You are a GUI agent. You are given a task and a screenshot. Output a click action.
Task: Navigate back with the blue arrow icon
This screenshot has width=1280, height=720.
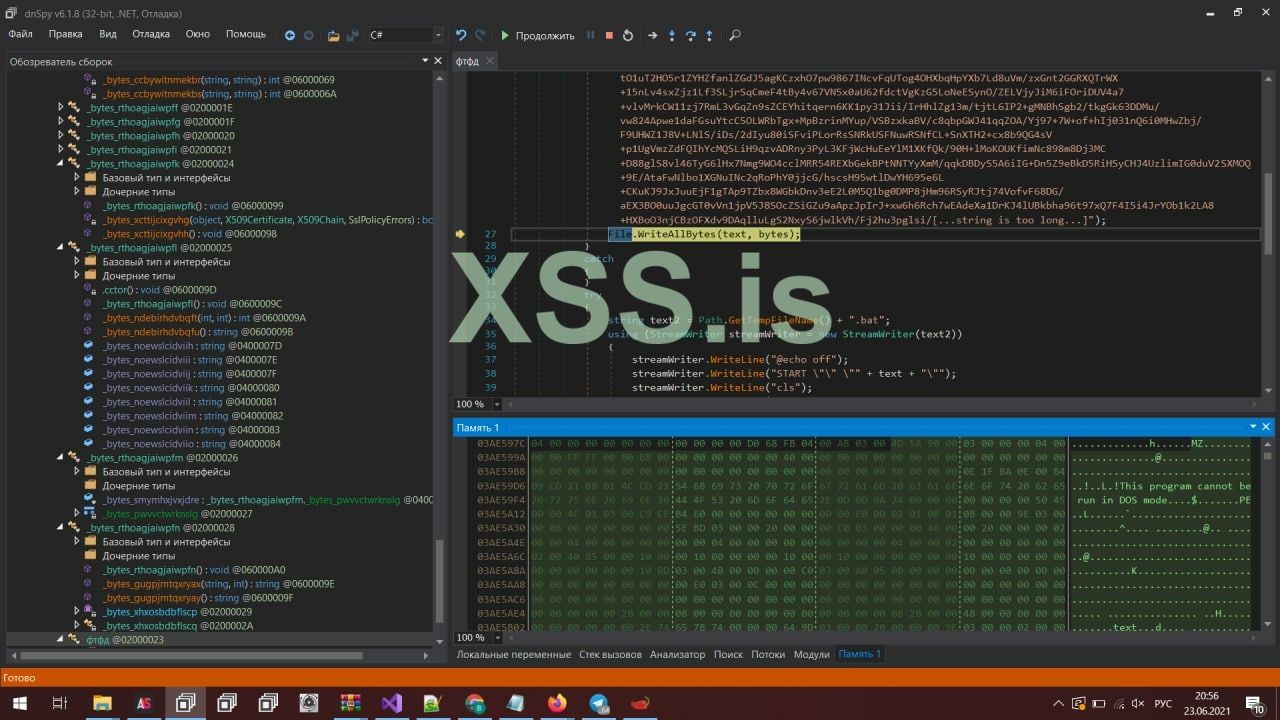point(290,35)
